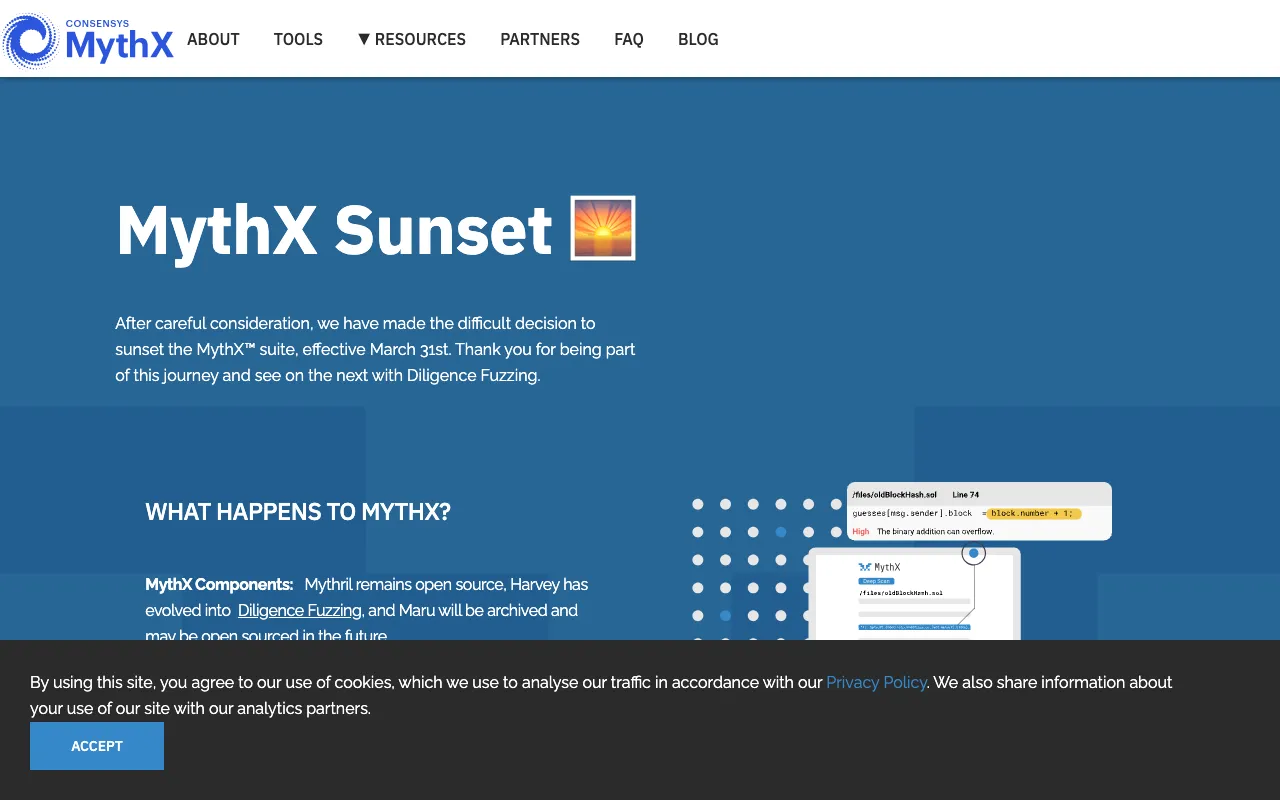Image resolution: width=1280 pixels, height=800 pixels.
Task: Click the sunset image next to the headline
Action: click(x=605, y=227)
